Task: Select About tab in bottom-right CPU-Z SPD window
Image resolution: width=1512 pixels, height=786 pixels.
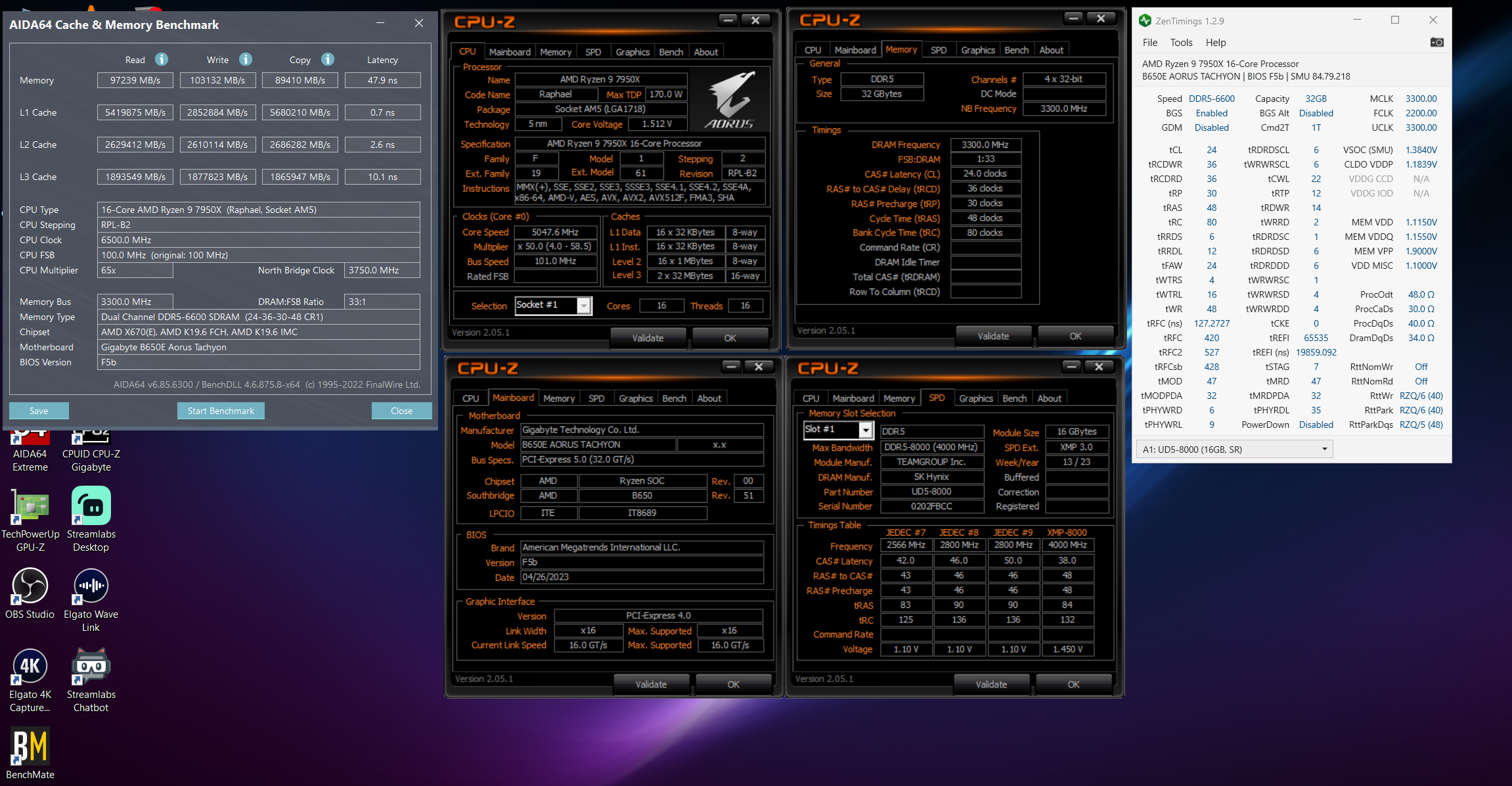Action: tap(1049, 398)
